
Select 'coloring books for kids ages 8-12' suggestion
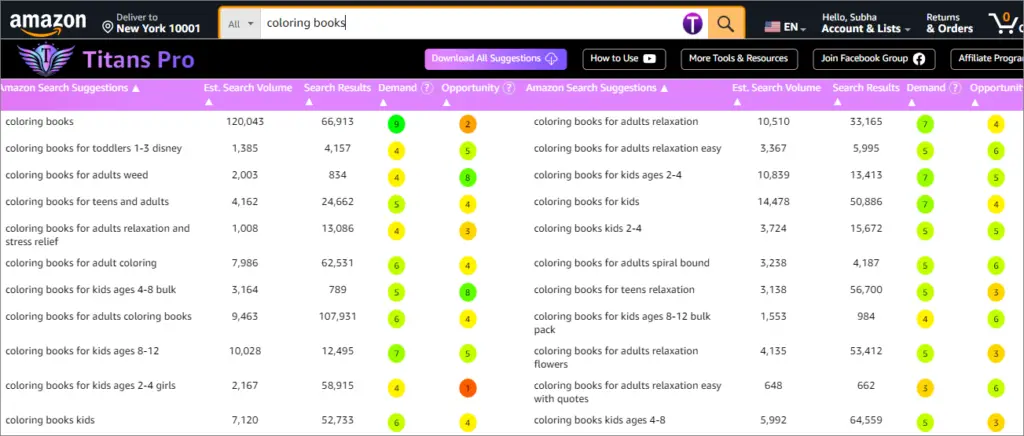pos(82,351)
